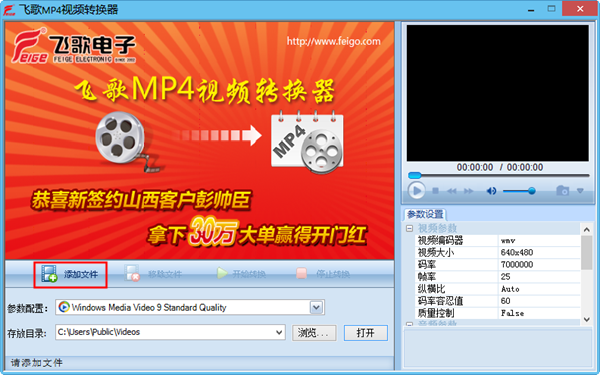Click the 请添加文件 status bar text
Viewport: 600px width, 375px height.
[x=37, y=362]
